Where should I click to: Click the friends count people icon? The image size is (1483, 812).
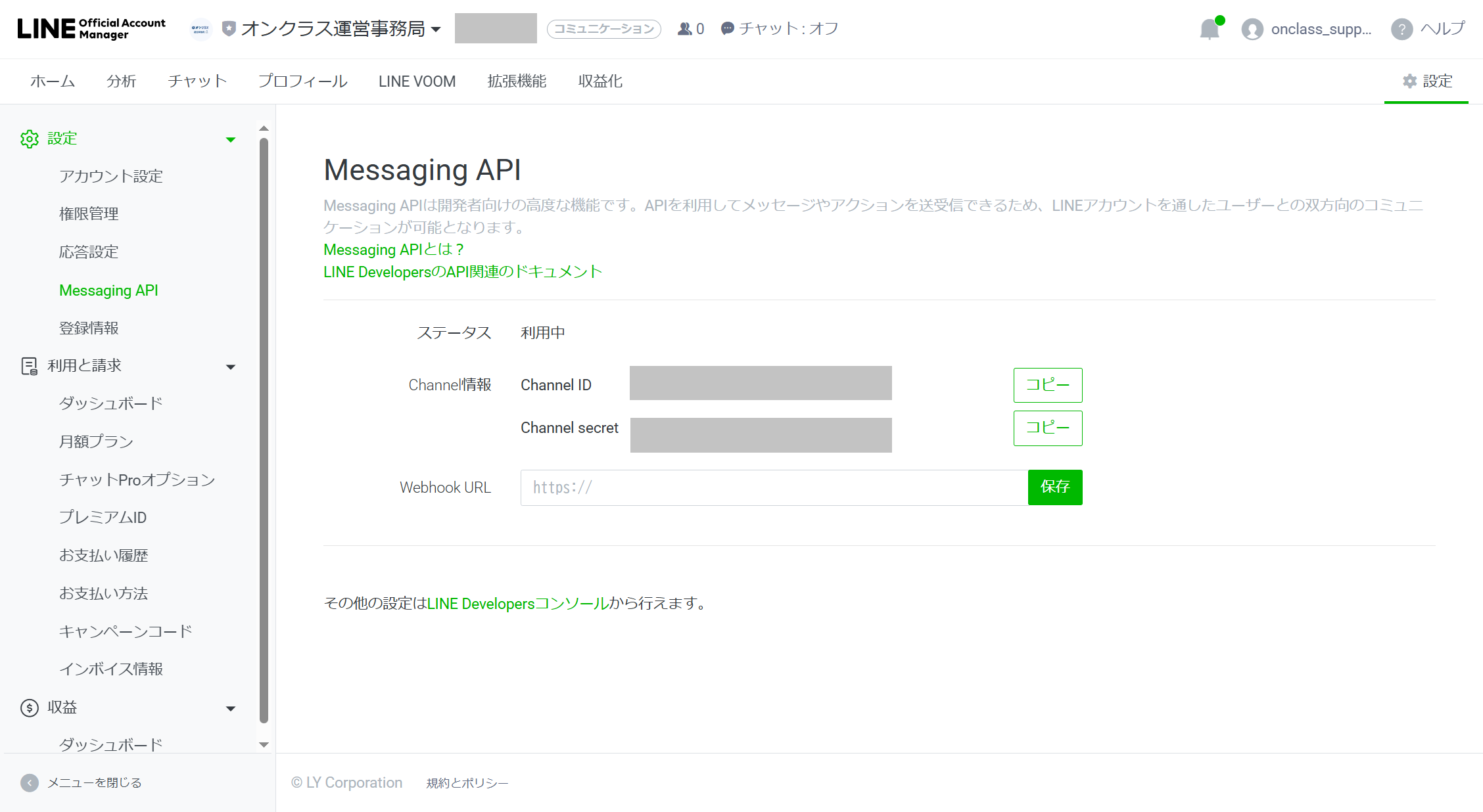coord(684,29)
